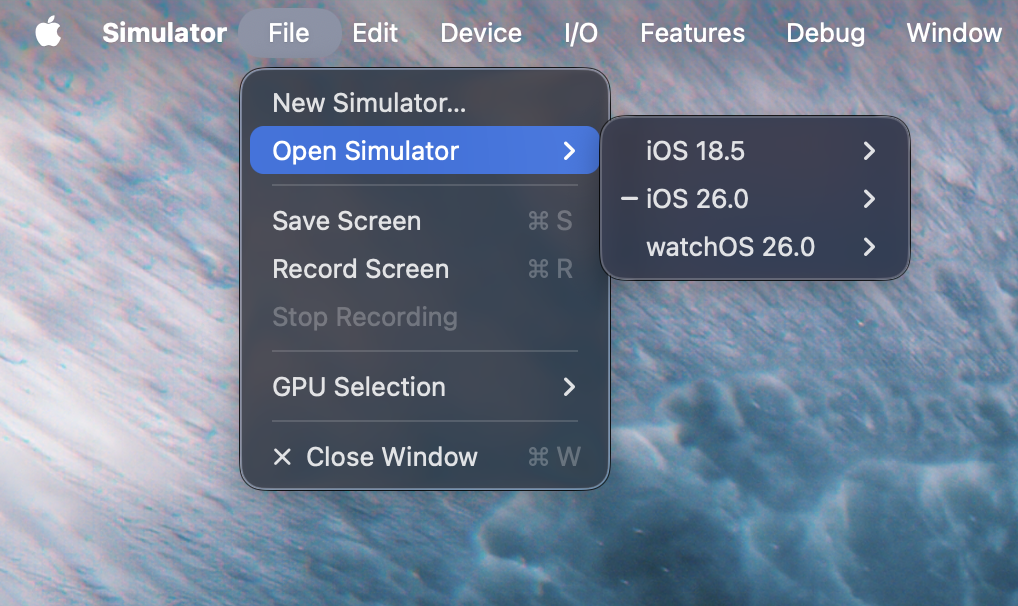Click the Open Simulator chevron arrow

(569, 151)
